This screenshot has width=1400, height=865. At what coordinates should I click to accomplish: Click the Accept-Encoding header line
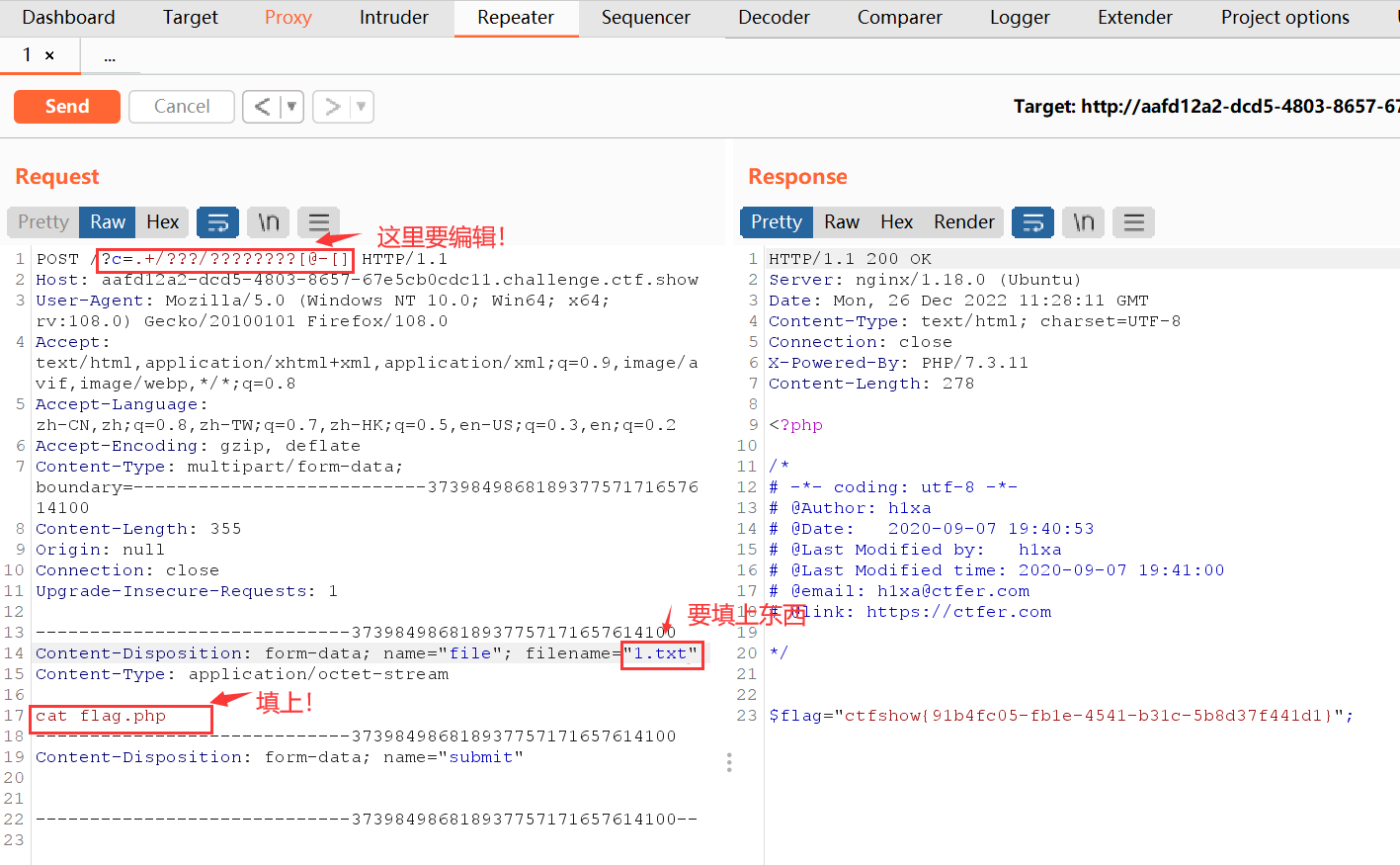click(x=199, y=446)
